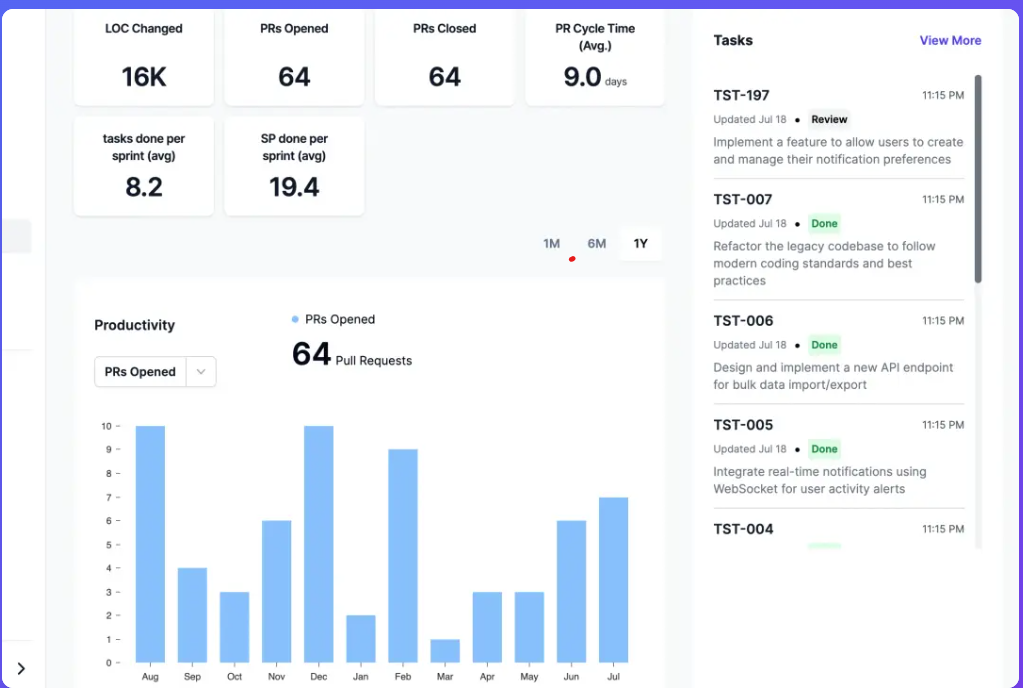Click the Done badge on TST-006
The width and height of the screenshot is (1023, 688).
823,344
